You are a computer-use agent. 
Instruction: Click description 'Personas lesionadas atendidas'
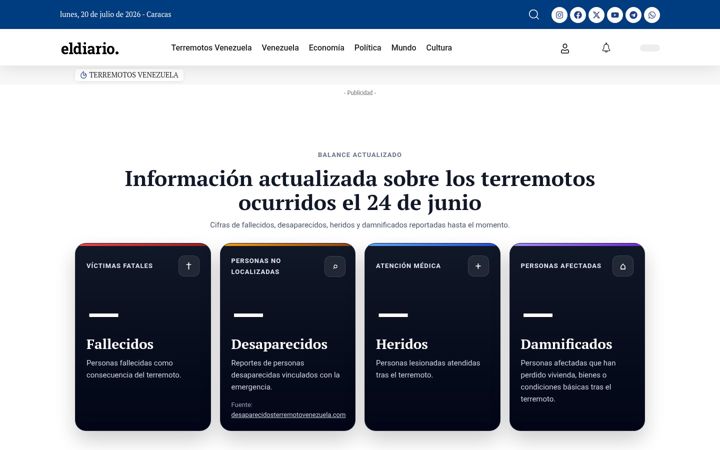(x=428, y=369)
